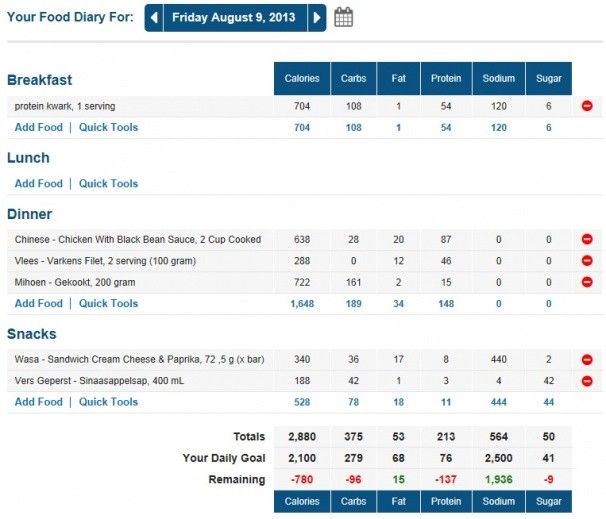The width and height of the screenshot is (606, 519).
Task: Go to the previous day arrow
Action: click(x=154, y=17)
